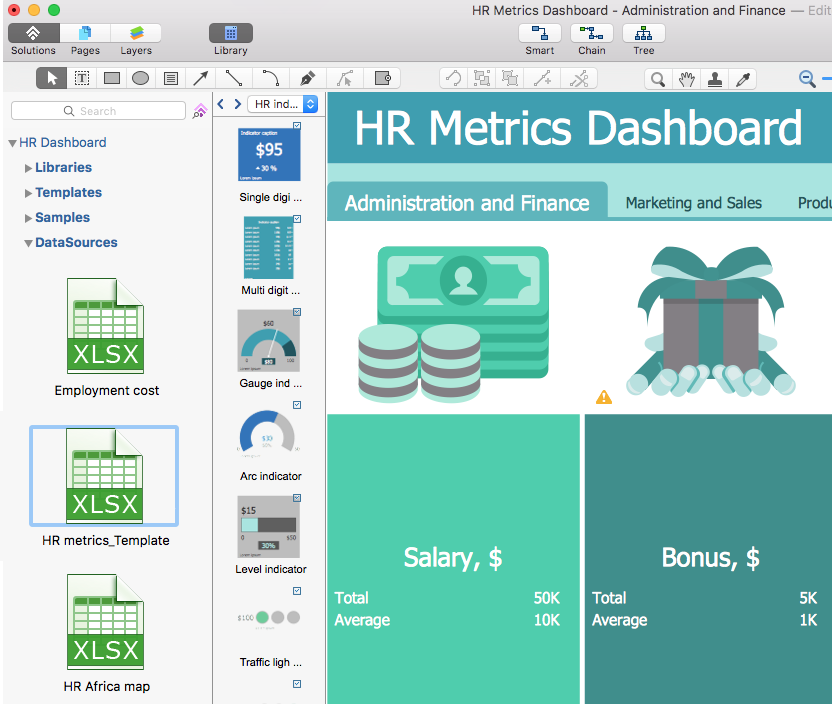This screenshot has height=704, width=832.
Task: Click the Tree layout button
Action: (x=644, y=33)
